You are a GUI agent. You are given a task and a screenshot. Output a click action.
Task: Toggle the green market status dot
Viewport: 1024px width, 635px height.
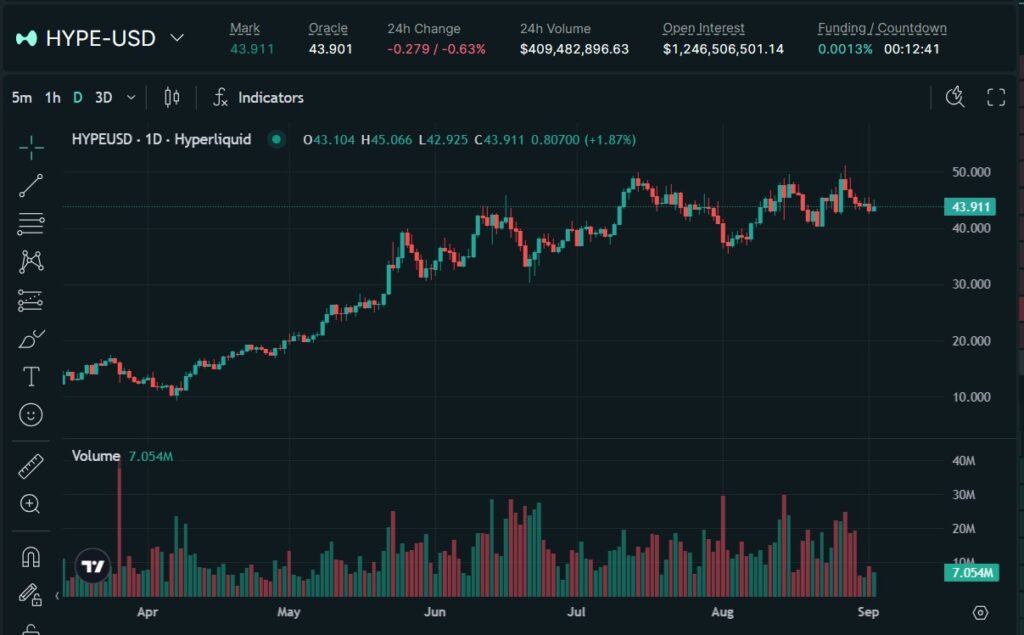click(276, 139)
